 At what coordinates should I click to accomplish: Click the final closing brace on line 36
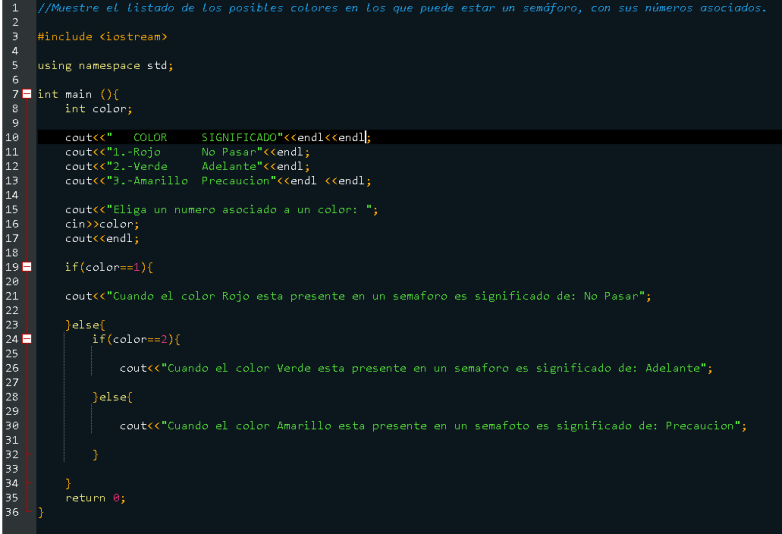point(41,512)
